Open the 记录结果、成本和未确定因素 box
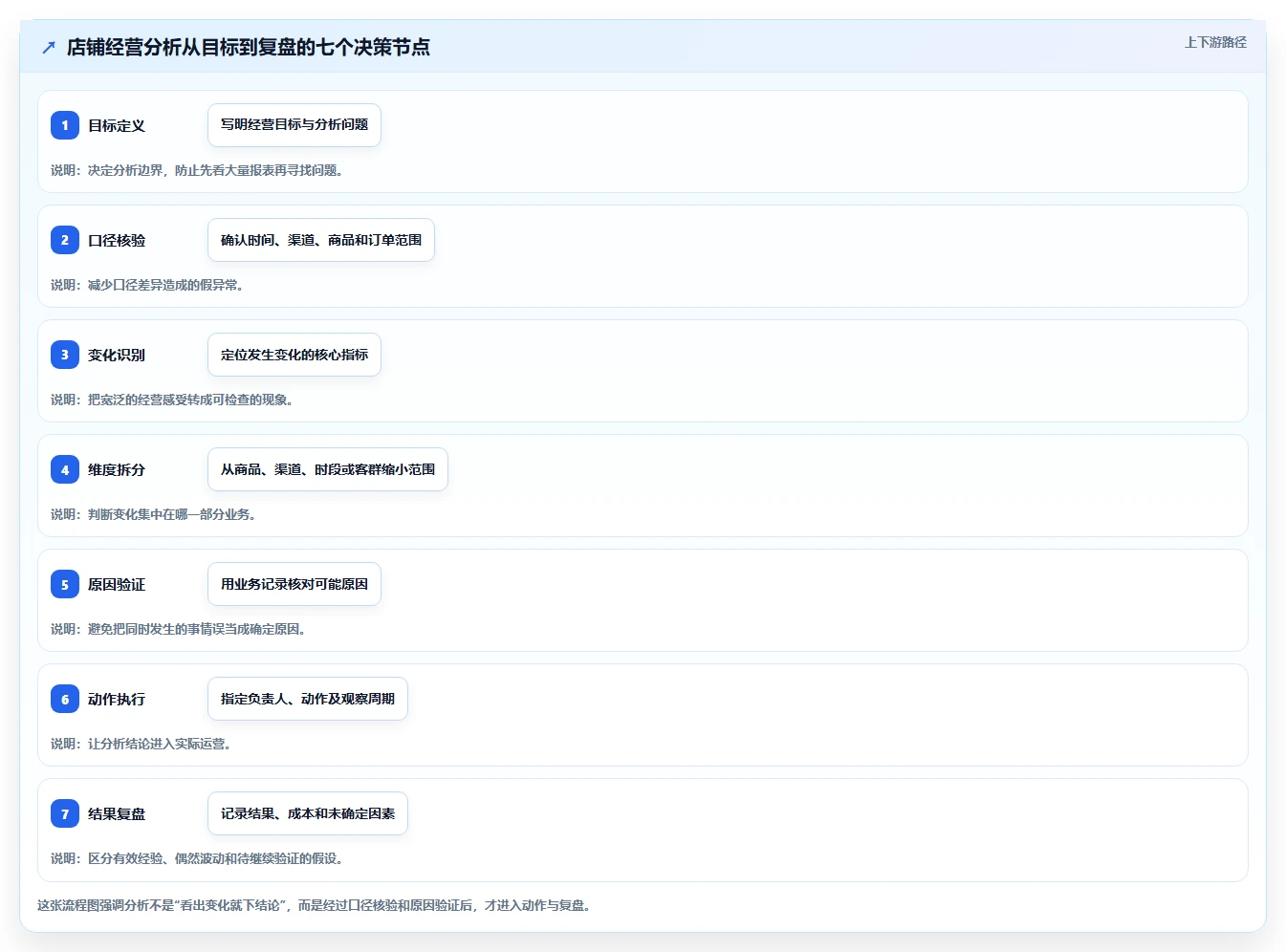1286x952 pixels. [308, 813]
